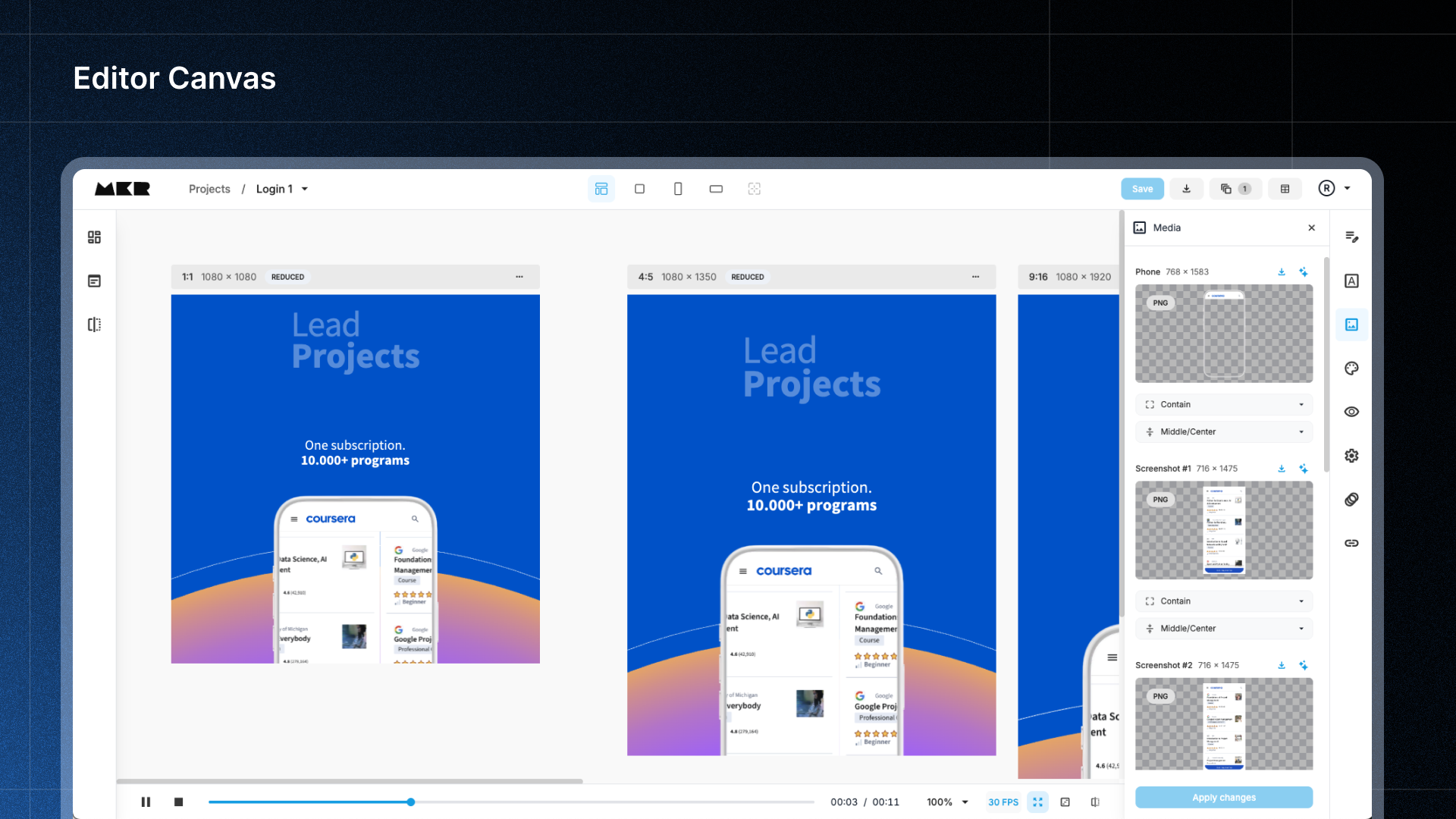Open the Phone Middle/Center alignment dropdown
Image resolution: width=1456 pixels, height=819 pixels.
[x=1224, y=431]
